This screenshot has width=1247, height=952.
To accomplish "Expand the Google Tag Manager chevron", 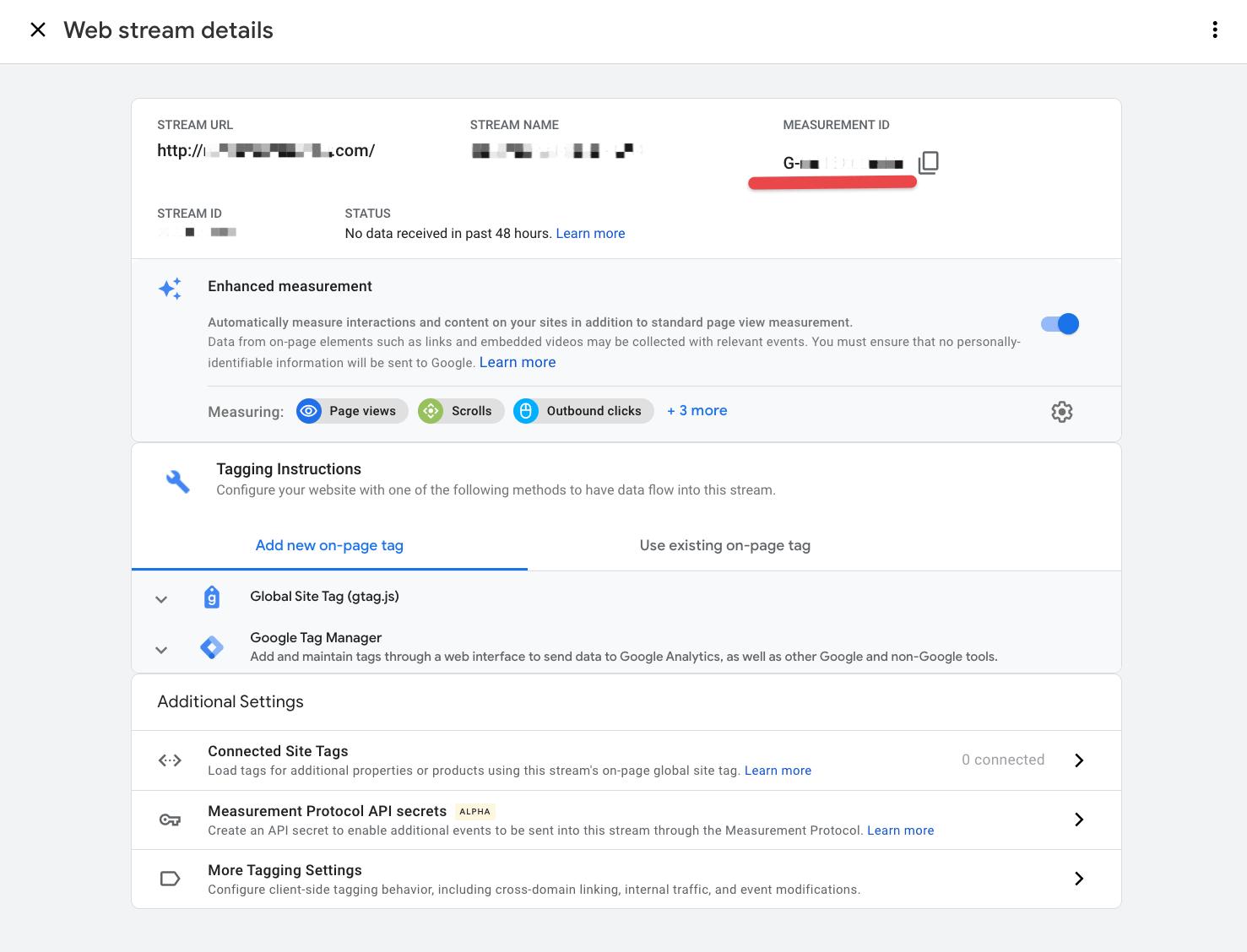I will 161,650.
